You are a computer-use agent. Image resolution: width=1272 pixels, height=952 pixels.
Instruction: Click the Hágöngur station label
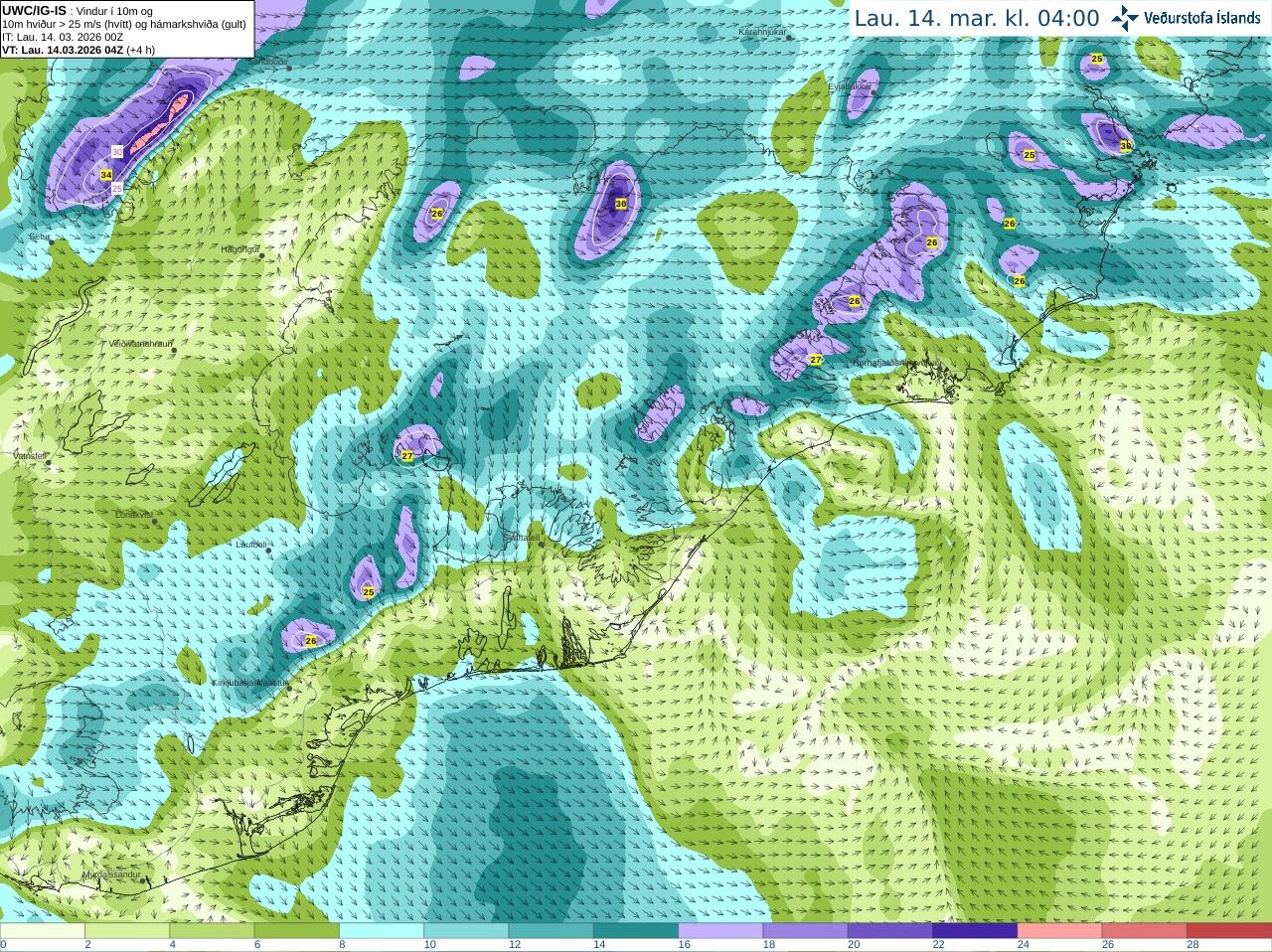coord(239,249)
